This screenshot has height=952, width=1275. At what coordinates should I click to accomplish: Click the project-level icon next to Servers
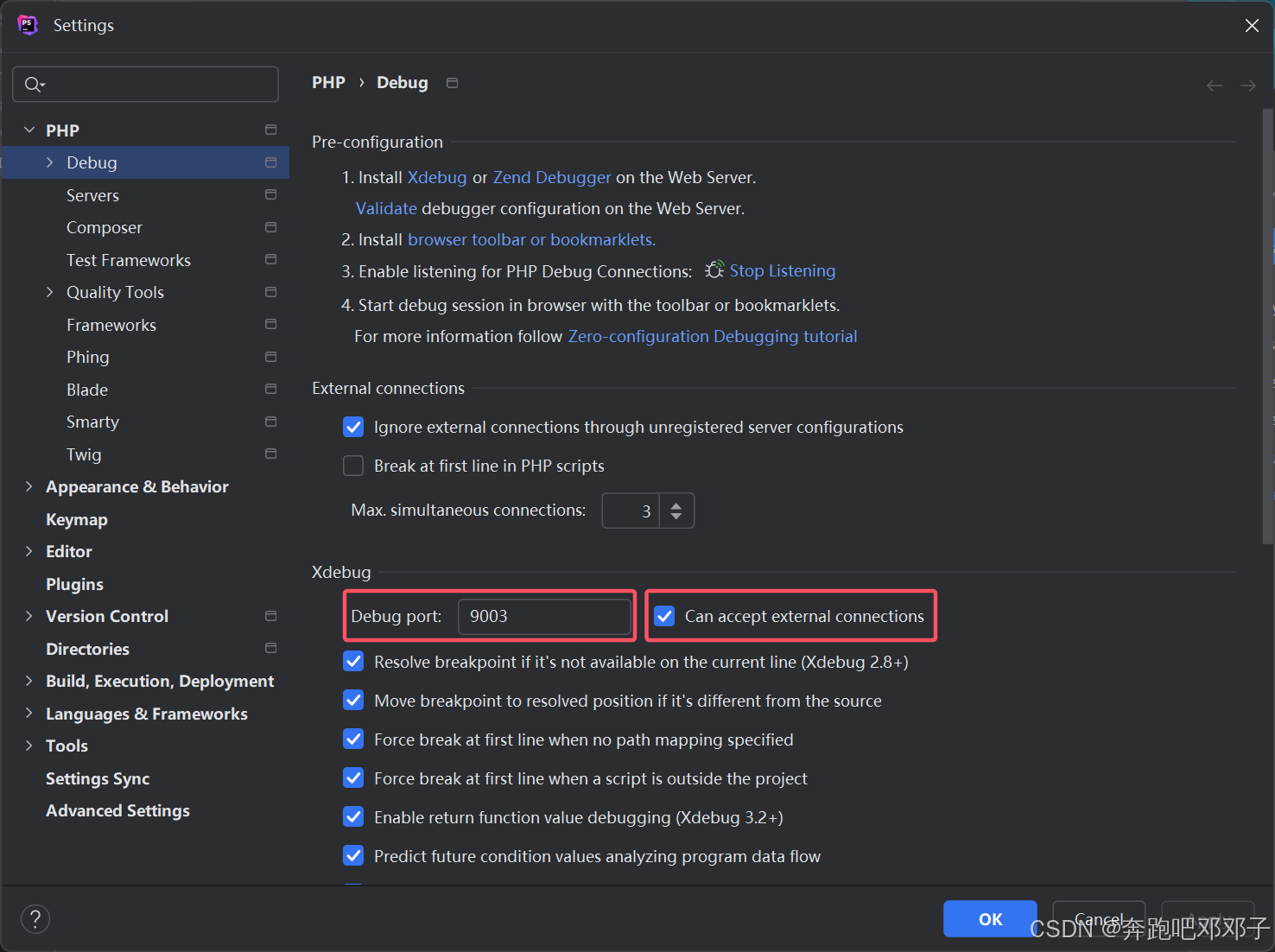(270, 194)
